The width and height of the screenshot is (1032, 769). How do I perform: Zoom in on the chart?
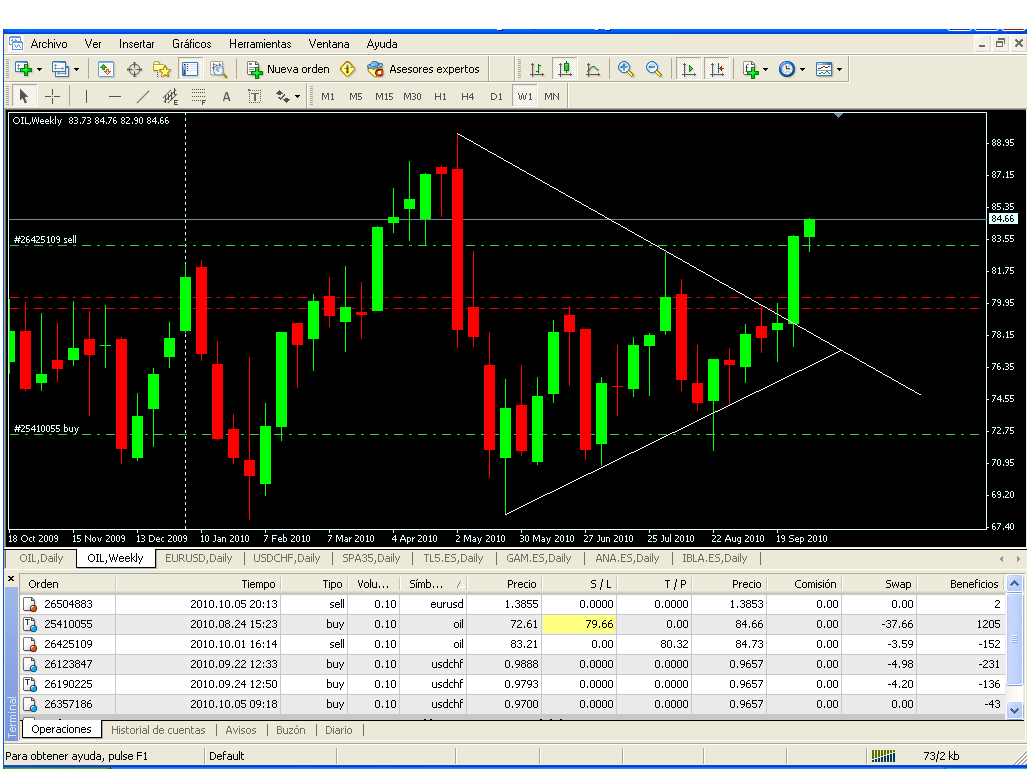click(626, 69)
